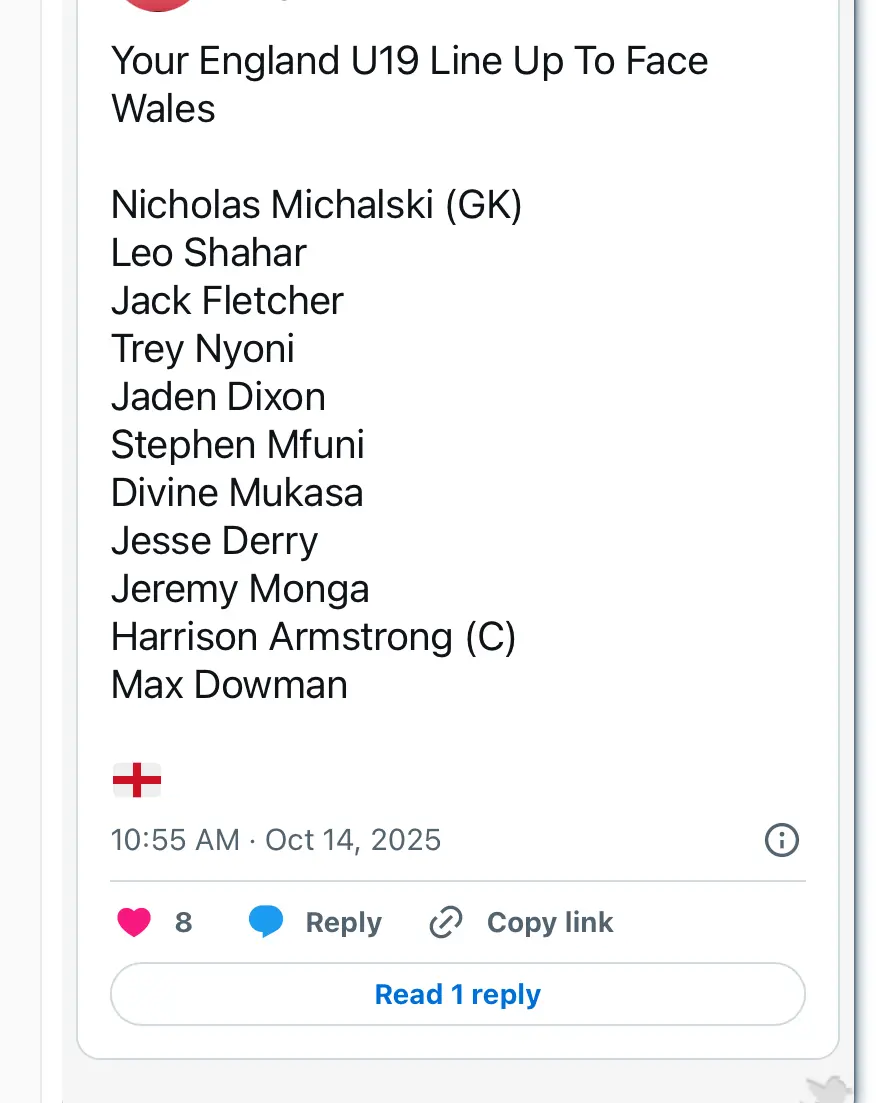Open the circled info icon beside the date
The height and width of the screenshot is (1103, 885).
781,840
